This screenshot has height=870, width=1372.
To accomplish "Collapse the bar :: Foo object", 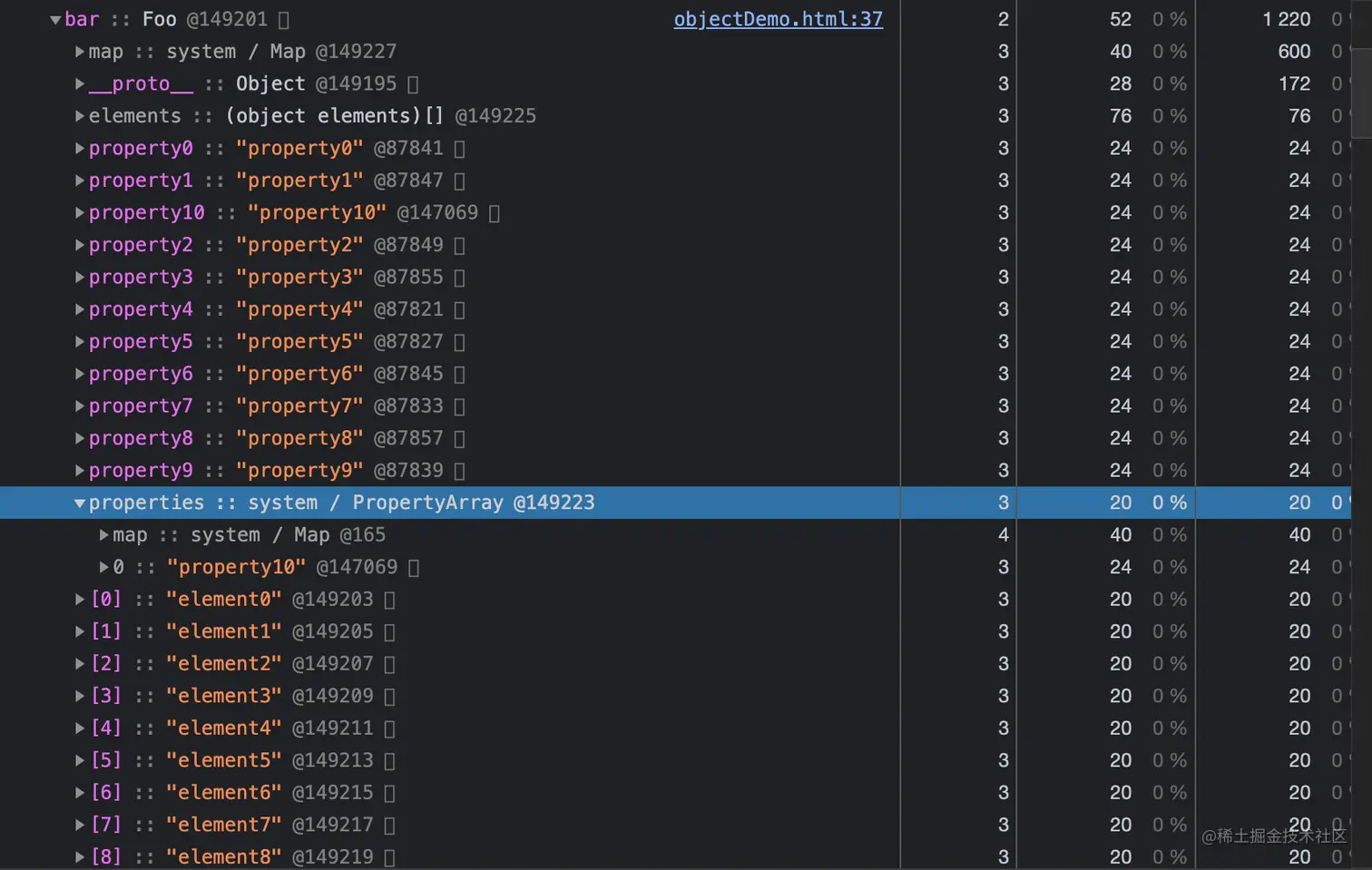I will click(55, 20).
